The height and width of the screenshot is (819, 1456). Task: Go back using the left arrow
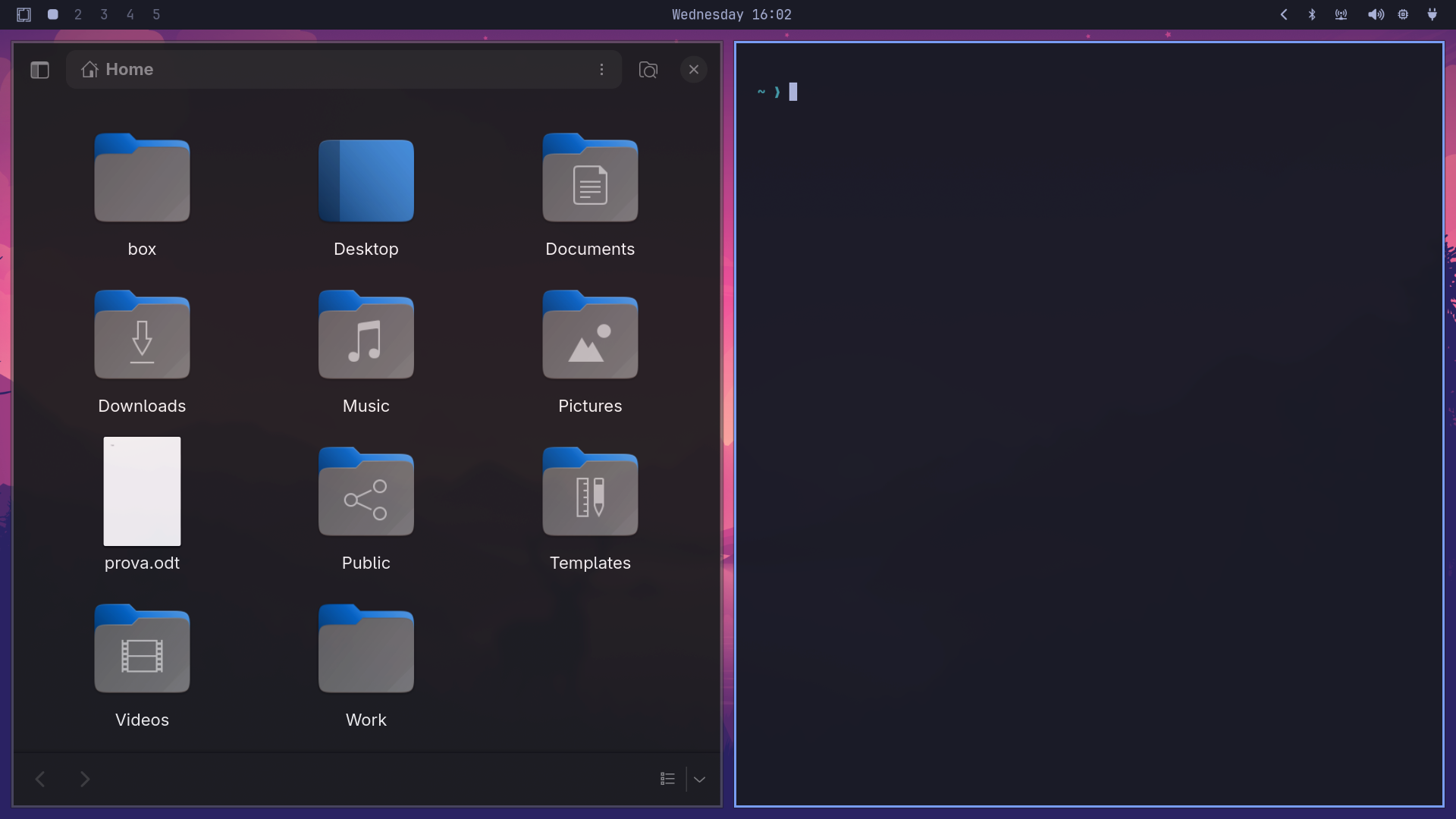tap(40, 779)
